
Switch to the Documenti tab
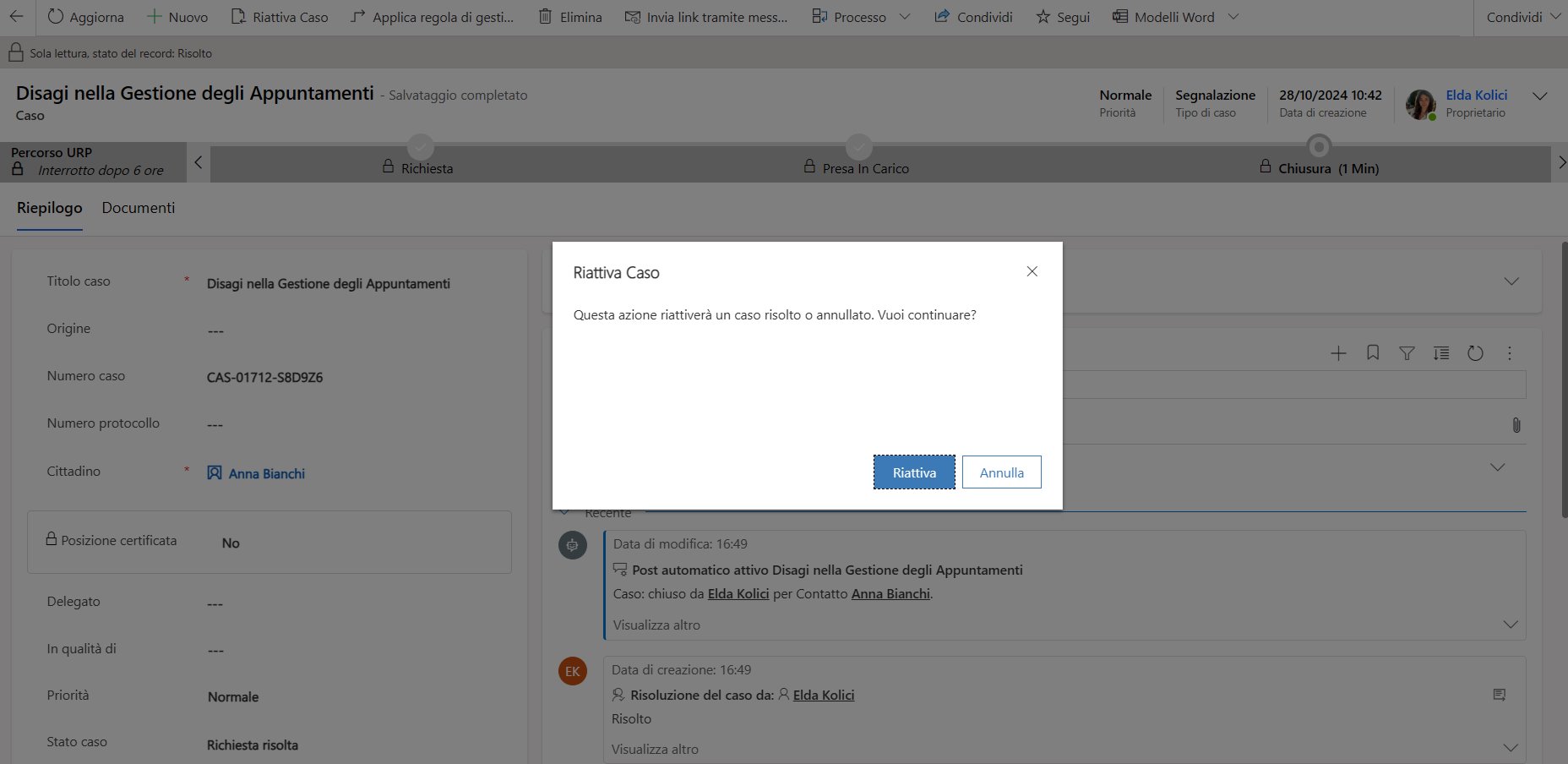pyautogui.click(x=139, y=208)
